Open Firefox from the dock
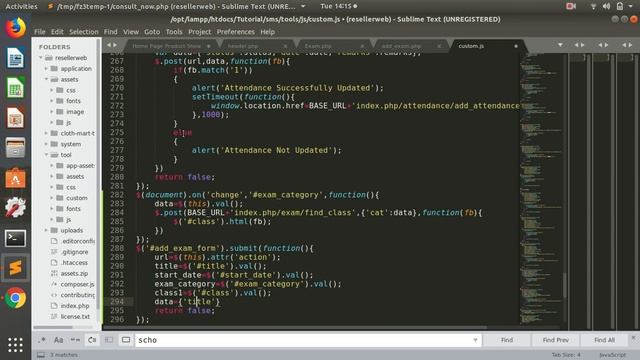640x360 pixels. pyautogui.click(x=15, y=28)
